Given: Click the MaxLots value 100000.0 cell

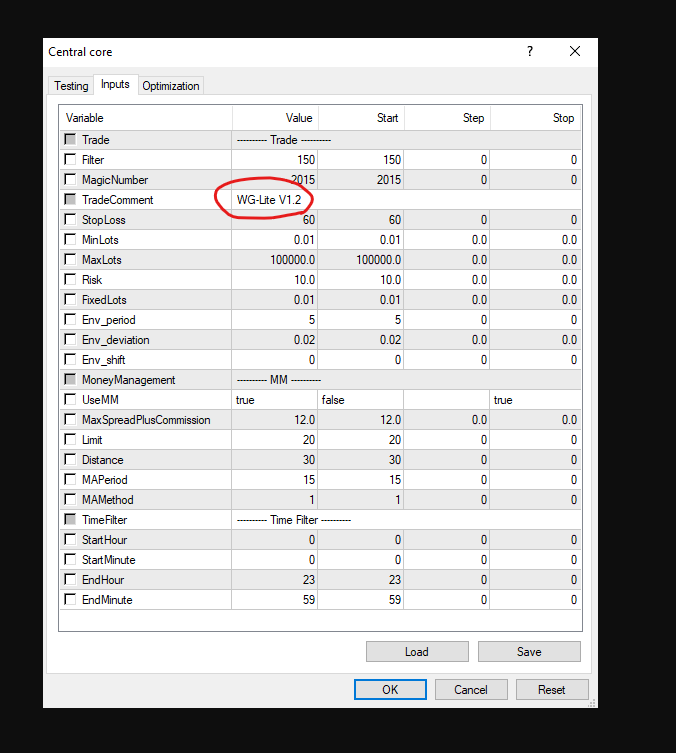Looking at the screenshot, I should point(275,260).
